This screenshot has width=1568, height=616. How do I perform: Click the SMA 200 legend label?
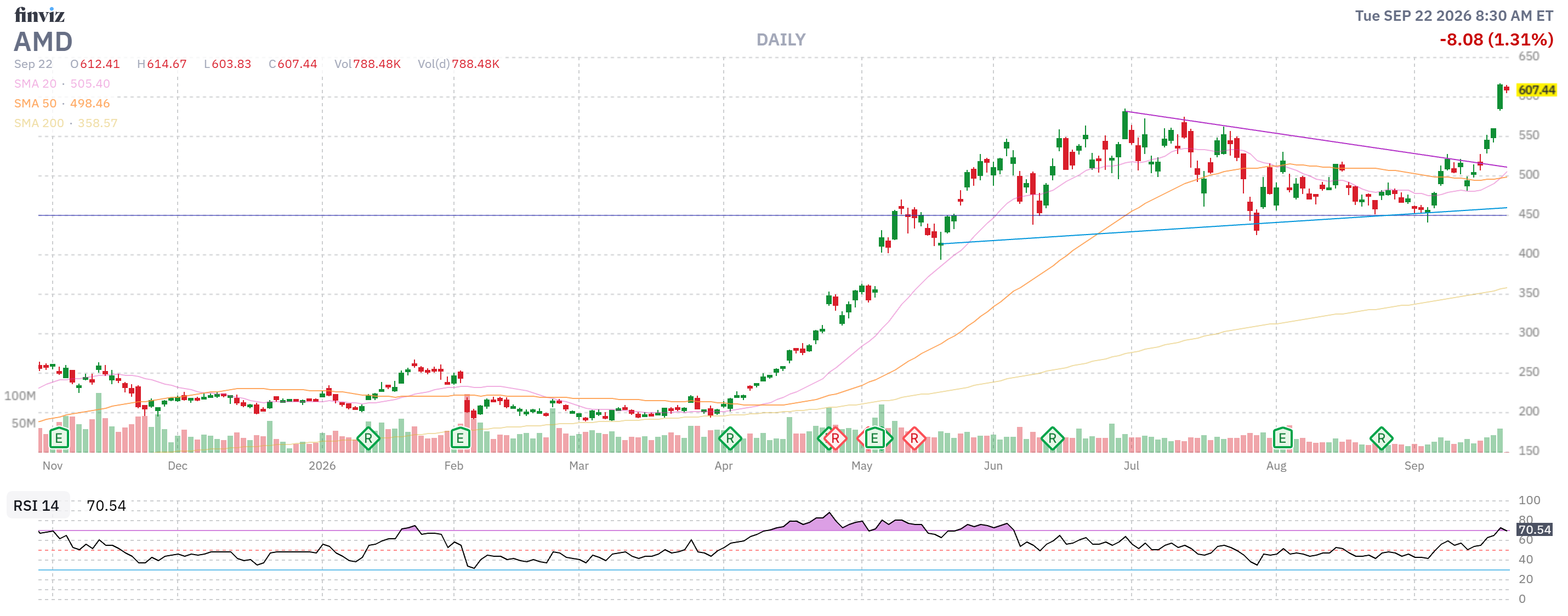pyautogui.click(x=39, y=123)
